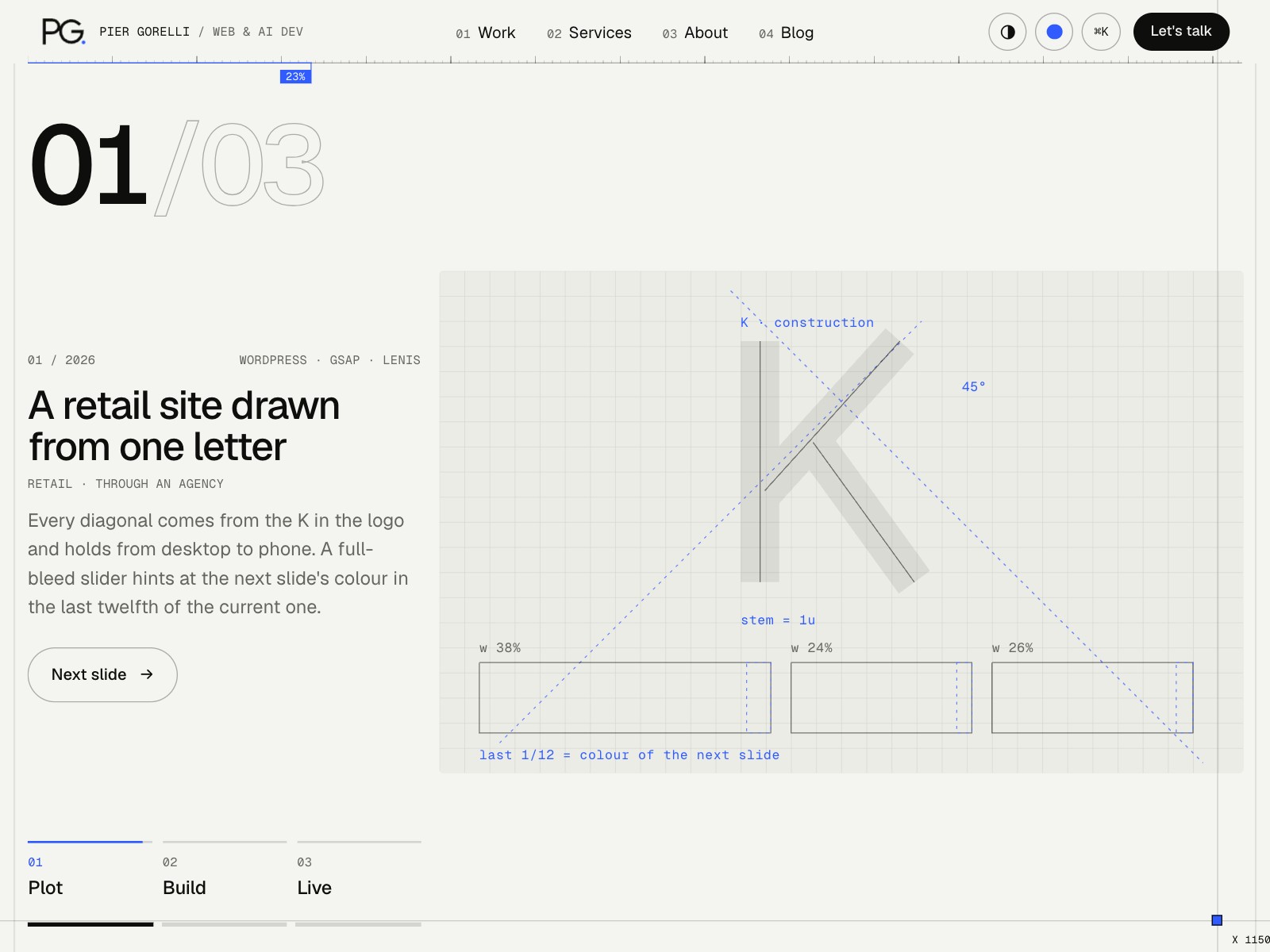1270x952 pixels.
Task: Click the last 1/12 colour caption
Action: click(629, 755)
